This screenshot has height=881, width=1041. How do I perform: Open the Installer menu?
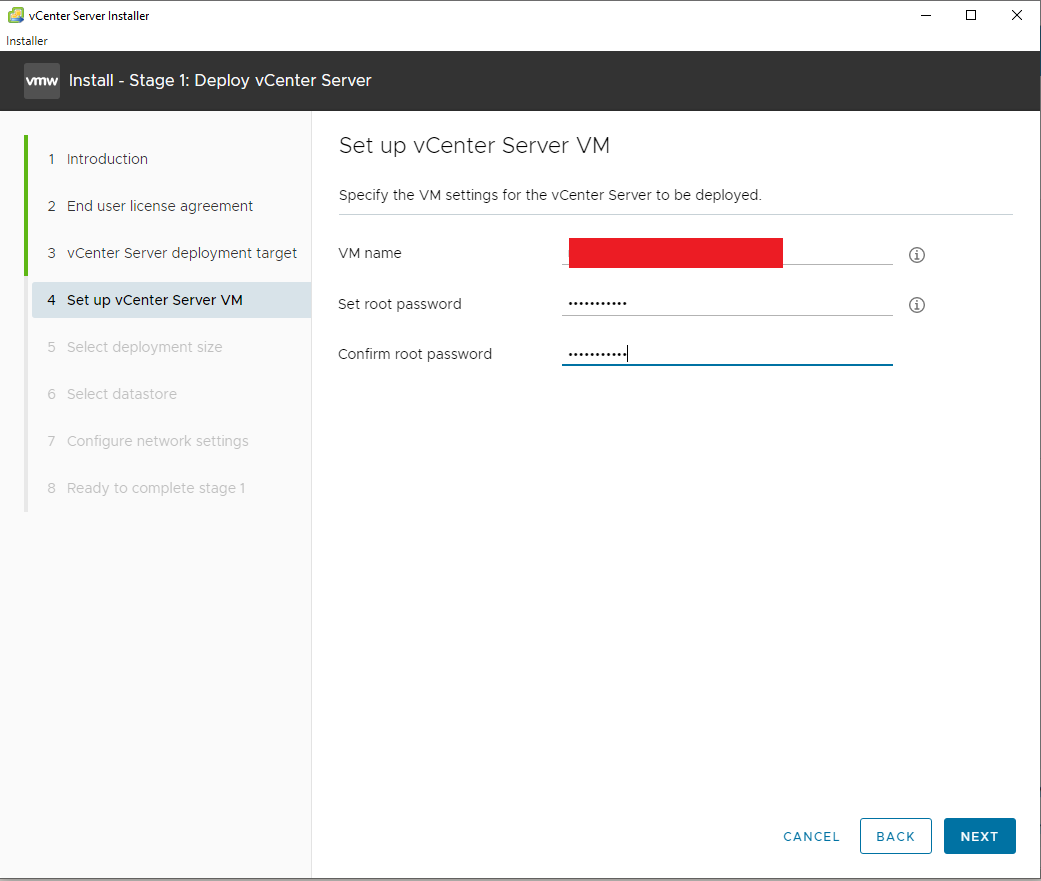[27, 40]
